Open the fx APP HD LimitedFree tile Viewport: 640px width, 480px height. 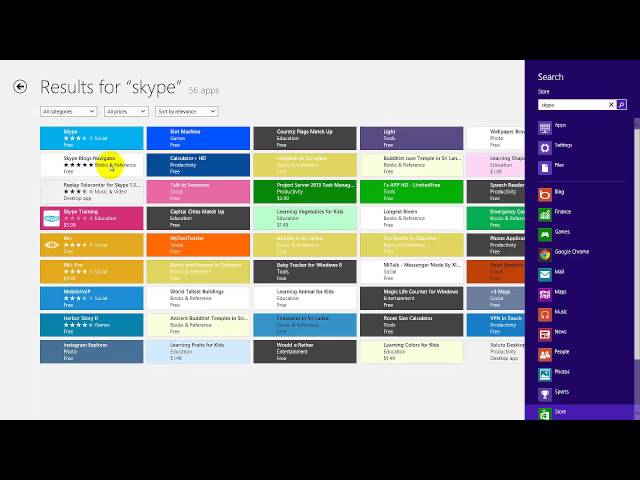411,191
